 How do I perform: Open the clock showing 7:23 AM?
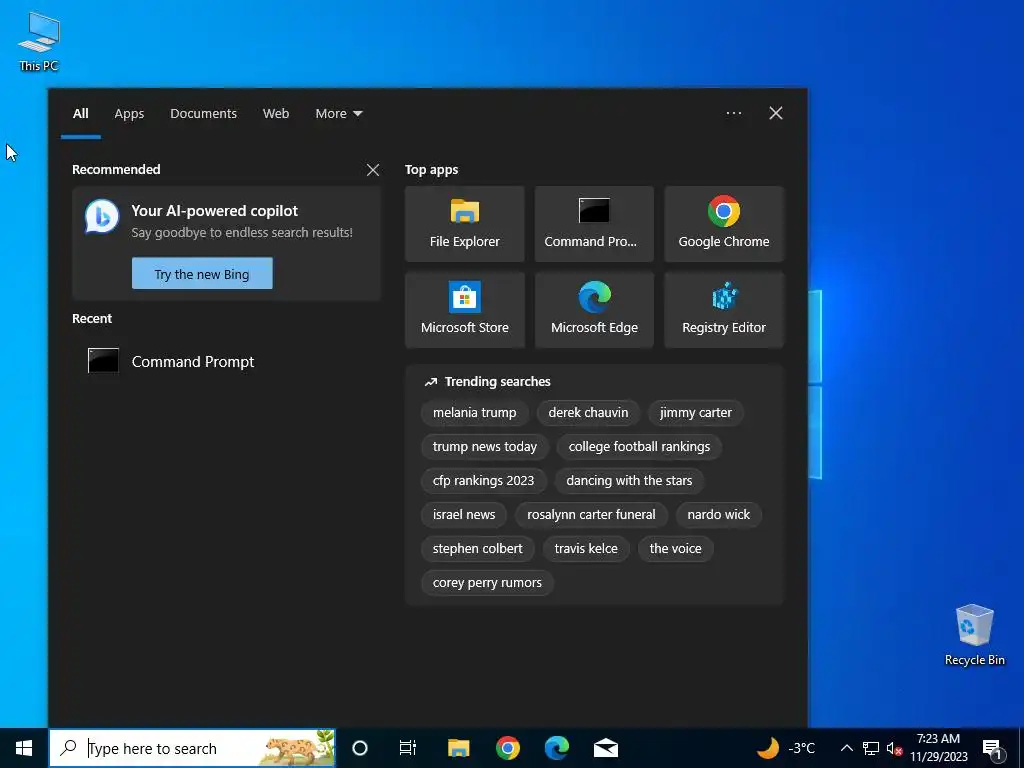[x=938, y=748]
